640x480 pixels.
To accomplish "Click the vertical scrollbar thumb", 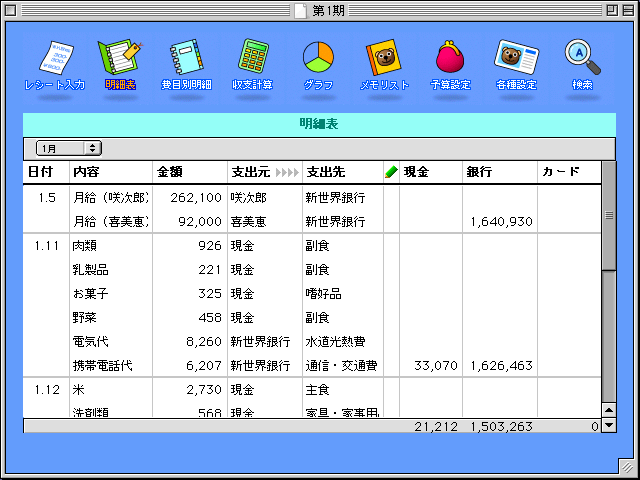I will 609,216.
